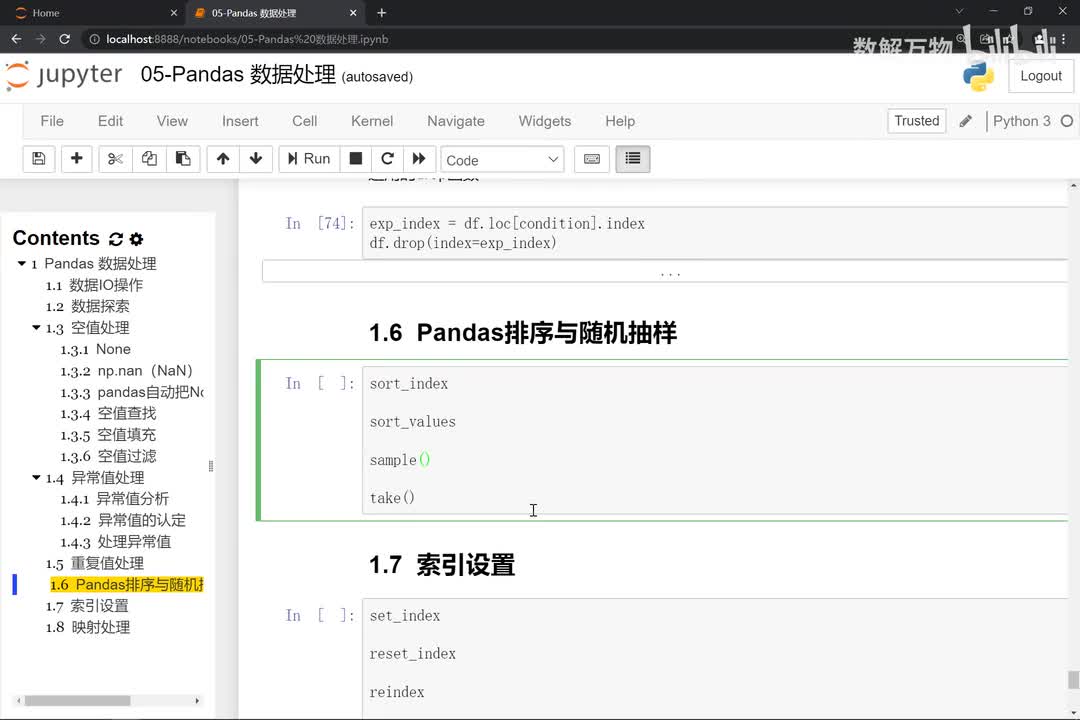Open the View menu
Screen dimensions: 1080x720
[172, 121]
